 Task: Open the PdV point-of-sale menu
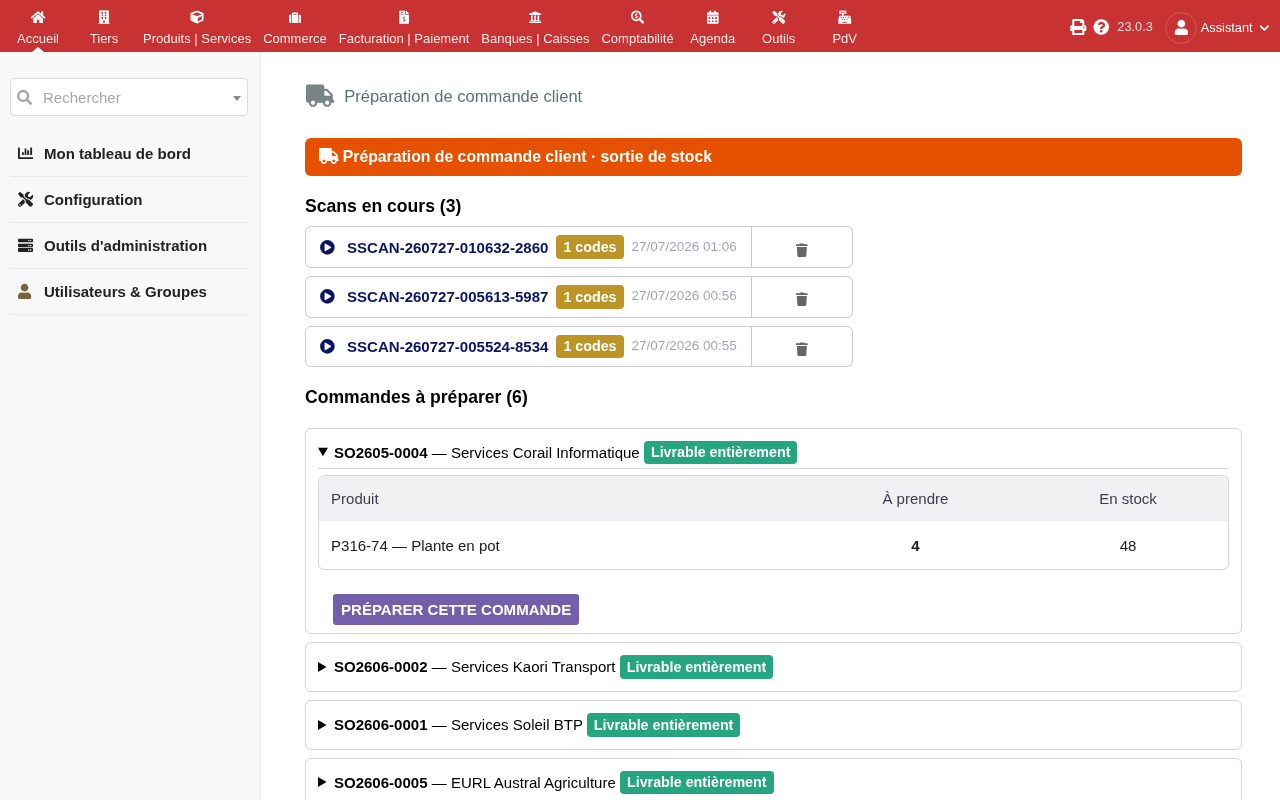pyautogui.click(x=844, y=27)
